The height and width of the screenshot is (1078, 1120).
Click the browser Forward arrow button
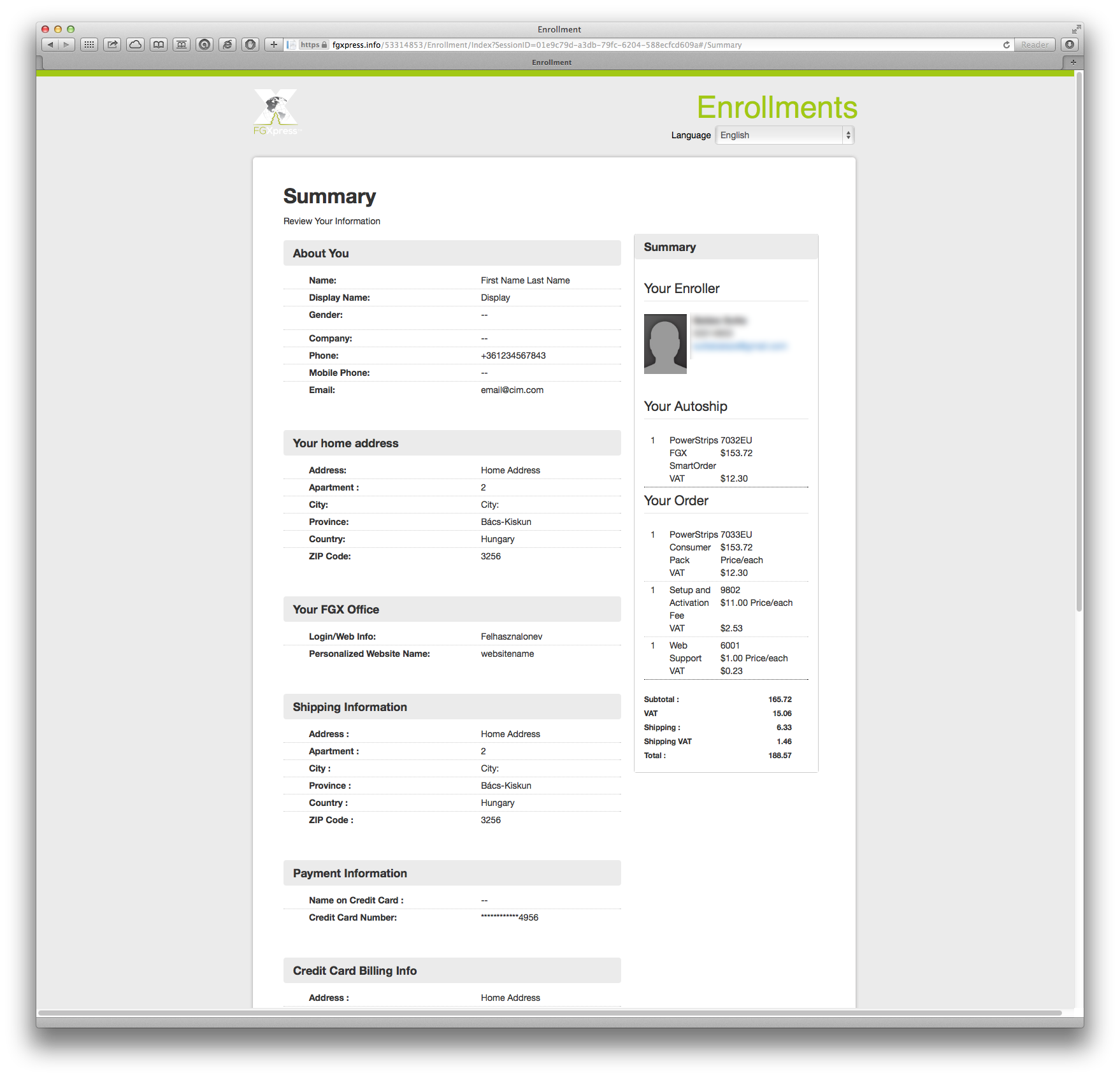pyautogui.click(x=66, y=45)
